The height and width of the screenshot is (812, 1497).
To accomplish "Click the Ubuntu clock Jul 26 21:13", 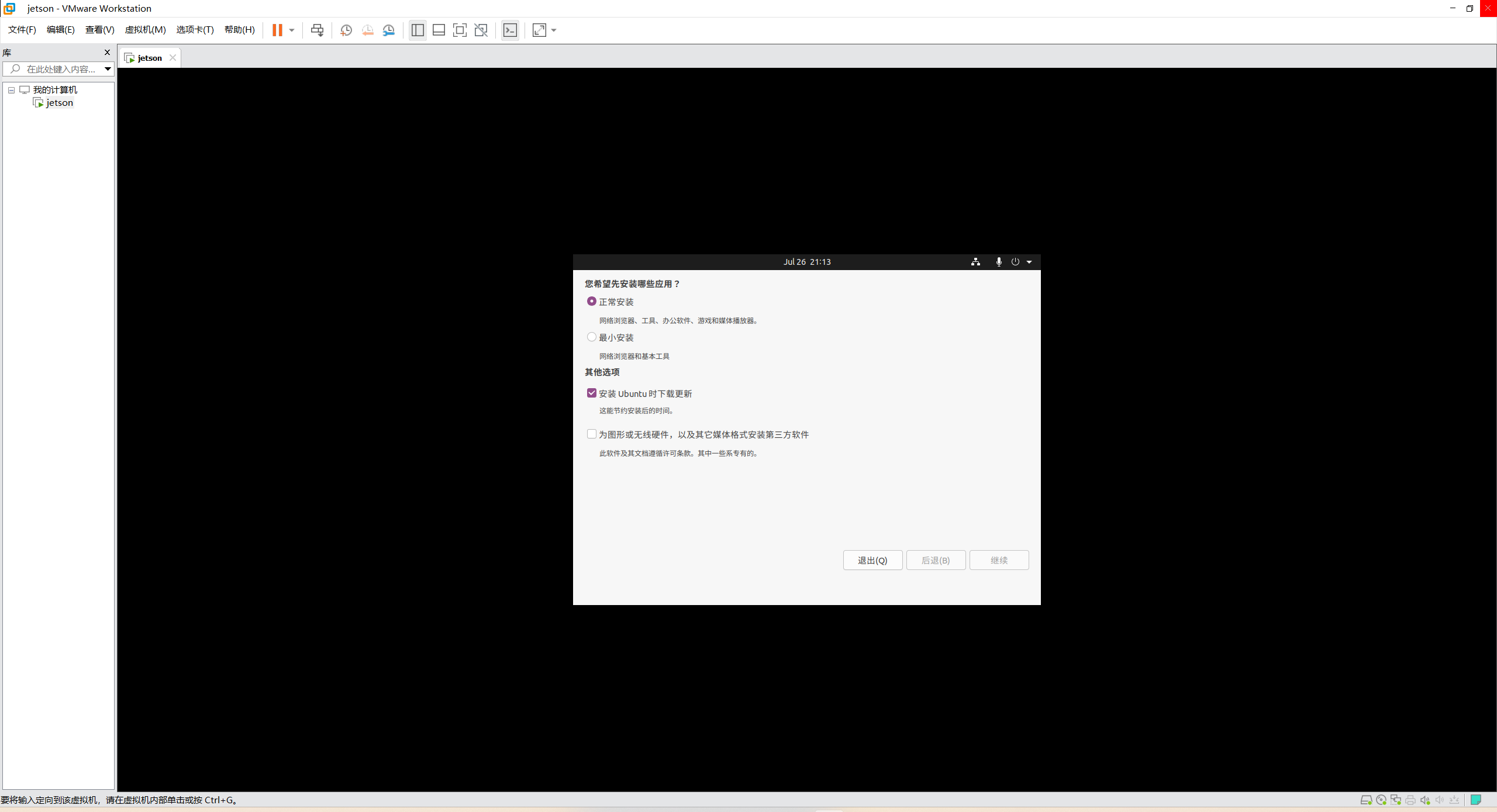I will [x=807, y=262].
